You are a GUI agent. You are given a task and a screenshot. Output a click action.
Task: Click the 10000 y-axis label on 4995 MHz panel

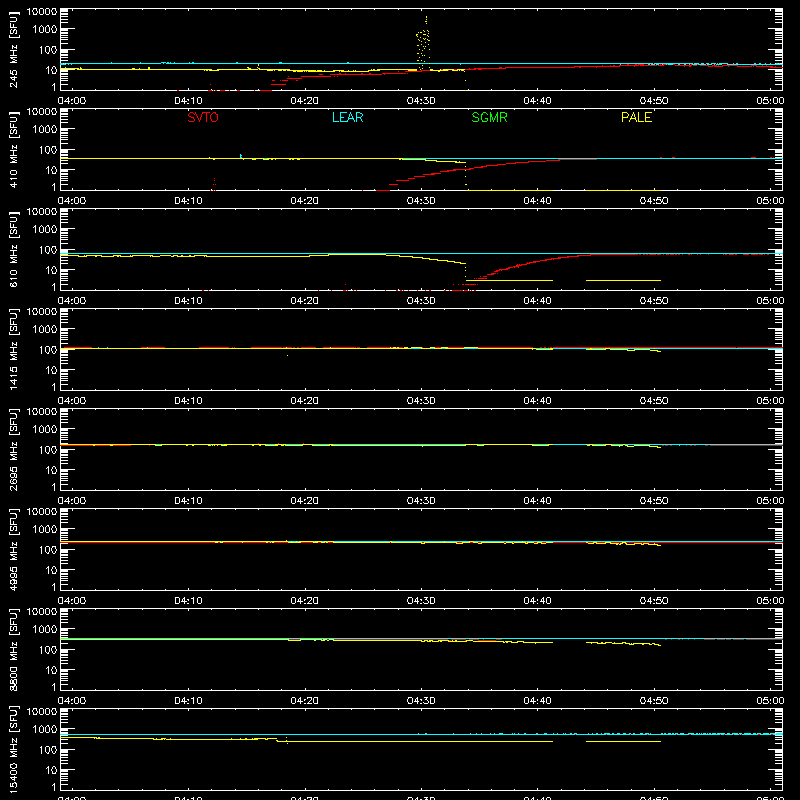click(x=42, y=512)
